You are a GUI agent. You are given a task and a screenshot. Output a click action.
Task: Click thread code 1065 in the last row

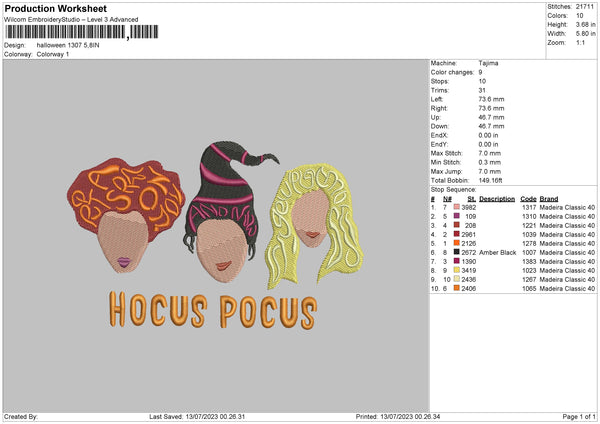[529, 289]
